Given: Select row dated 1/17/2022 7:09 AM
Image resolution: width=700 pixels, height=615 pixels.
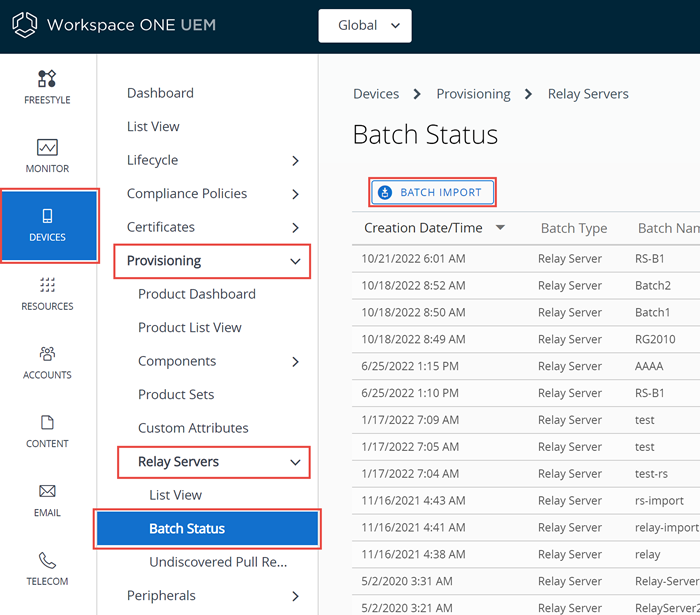Looking at the screenshot, I should point(526,420).
